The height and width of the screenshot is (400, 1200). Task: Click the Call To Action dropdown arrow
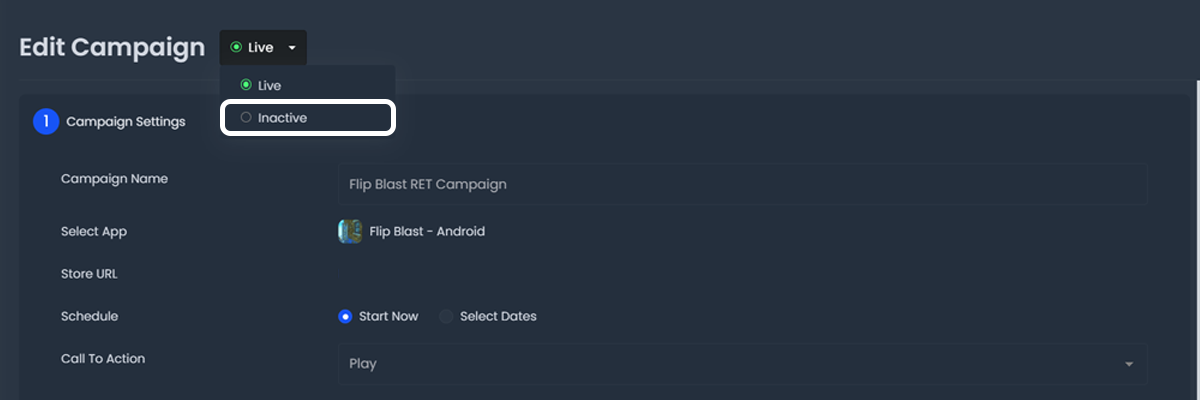pyautogui.click(x=1129, y=364)
